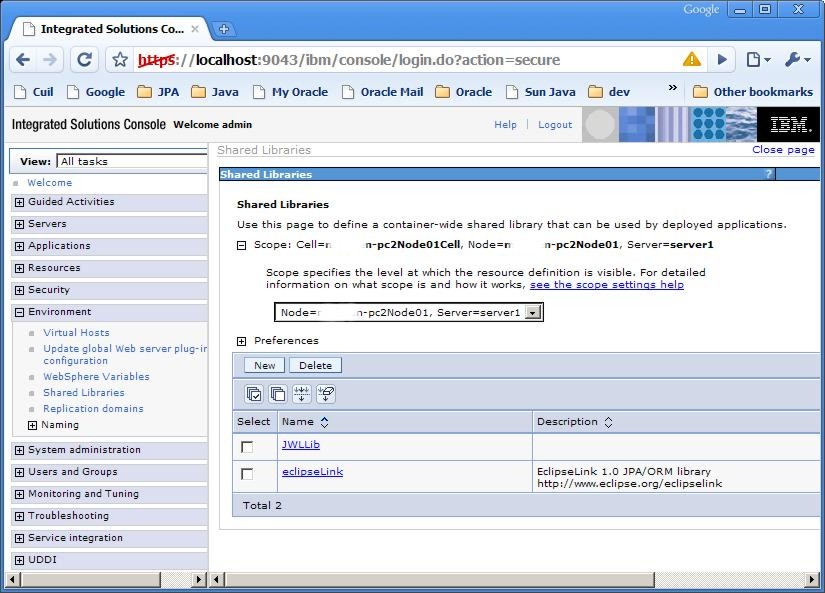Expand the Monitoring and Tuning section
Screen dimensions: 825x593
coord(19,495)
